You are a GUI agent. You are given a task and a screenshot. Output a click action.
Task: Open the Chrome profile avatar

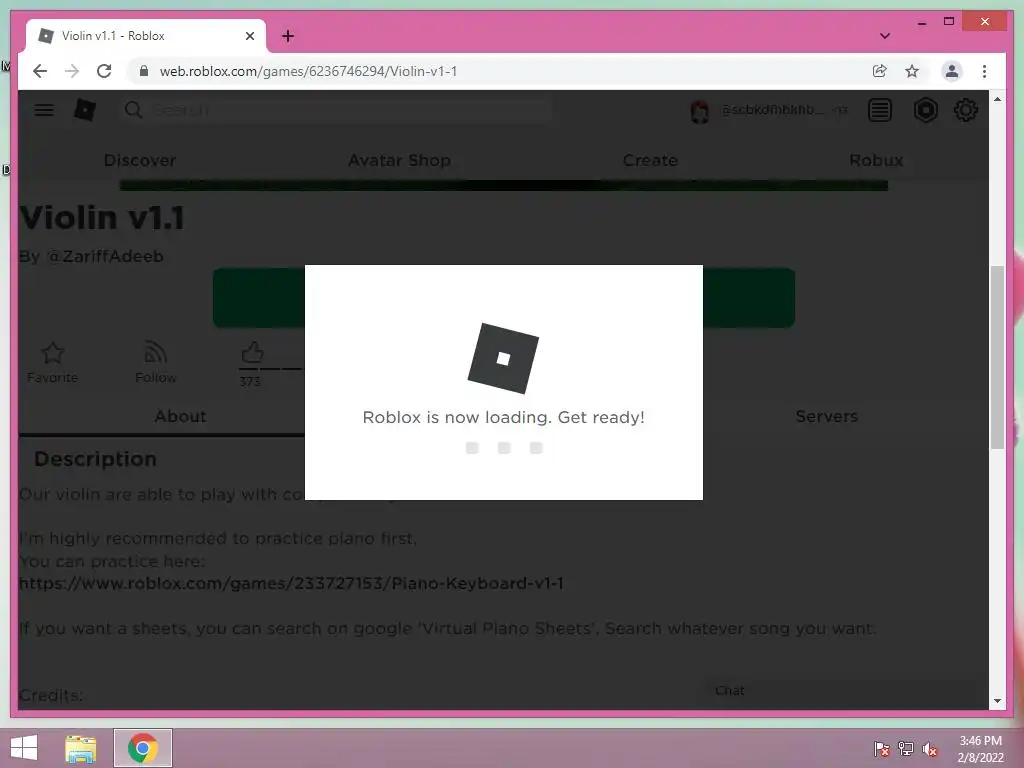pos(952,71)
